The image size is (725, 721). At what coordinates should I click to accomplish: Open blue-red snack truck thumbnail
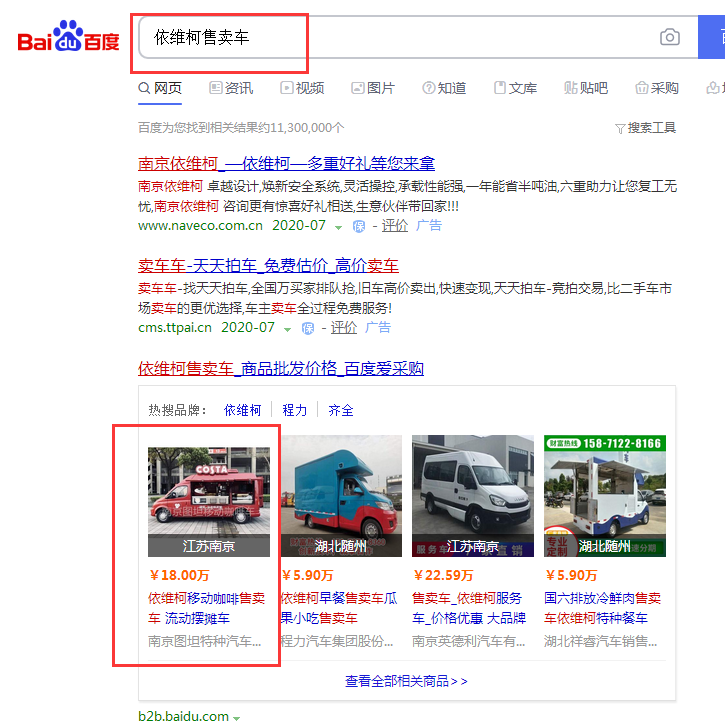pos(341,496)
